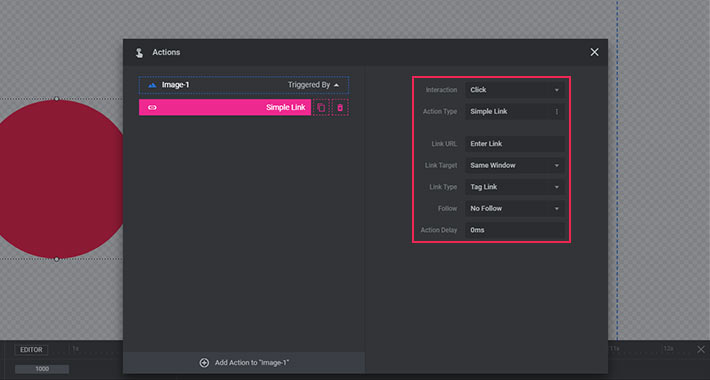The width and height of the screenshot is (710, 380).
Task: Close the timeline panel with X
Action: [701, 349]
